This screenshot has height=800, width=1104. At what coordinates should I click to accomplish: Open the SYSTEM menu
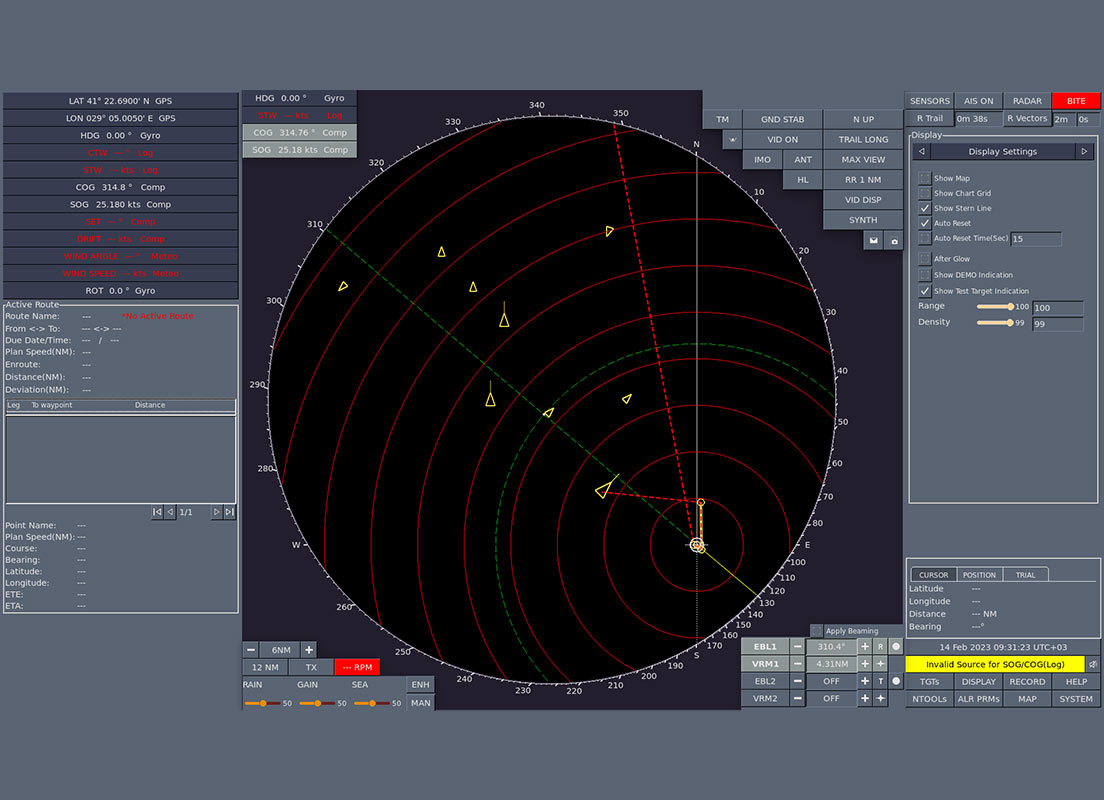tap(1076, 699)
